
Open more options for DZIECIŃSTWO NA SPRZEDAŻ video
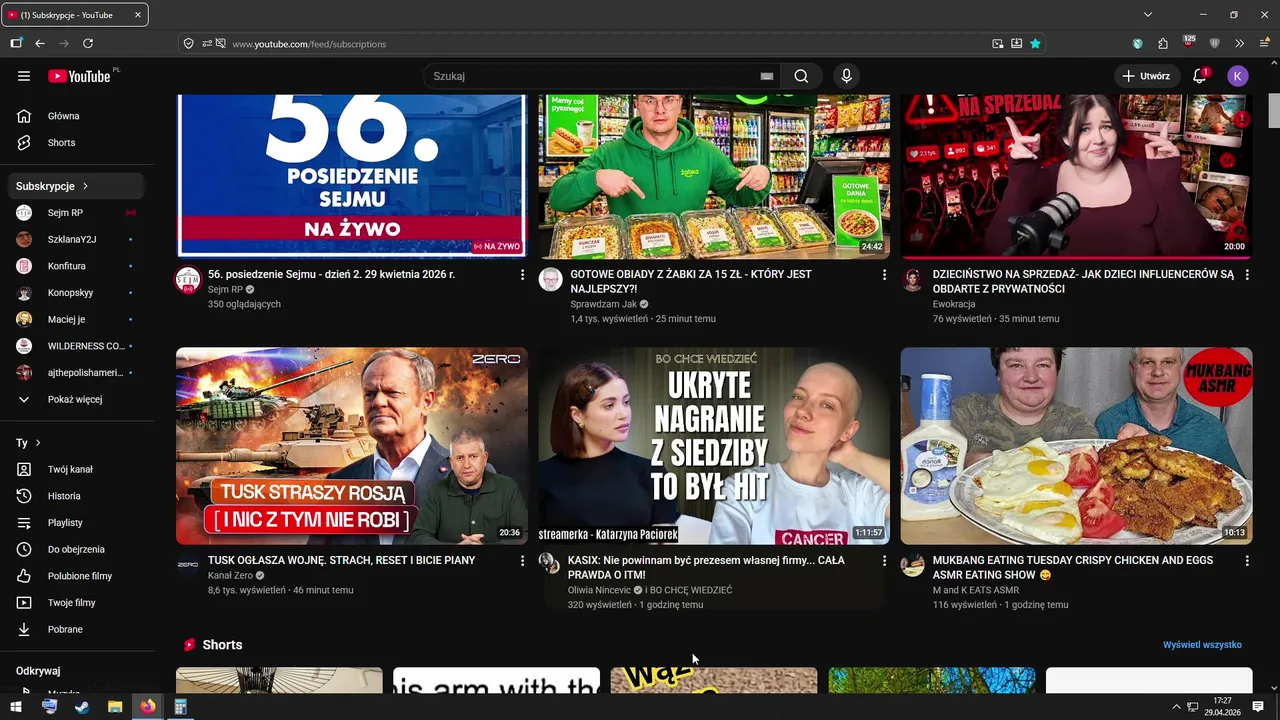(x=1246, y=274)
